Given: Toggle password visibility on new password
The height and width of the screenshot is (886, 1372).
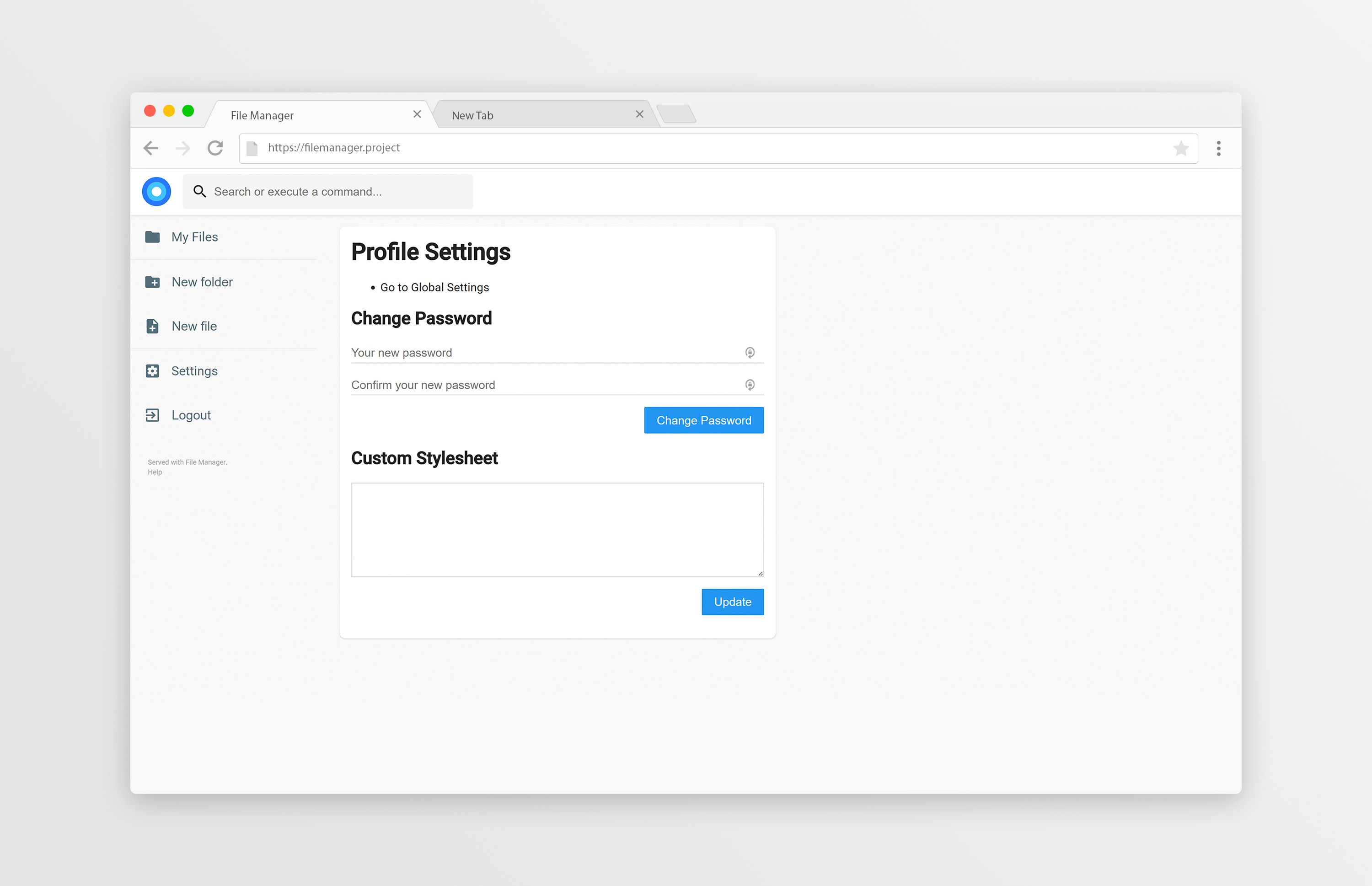Looking at the screenshot, I should coord(749,353).
